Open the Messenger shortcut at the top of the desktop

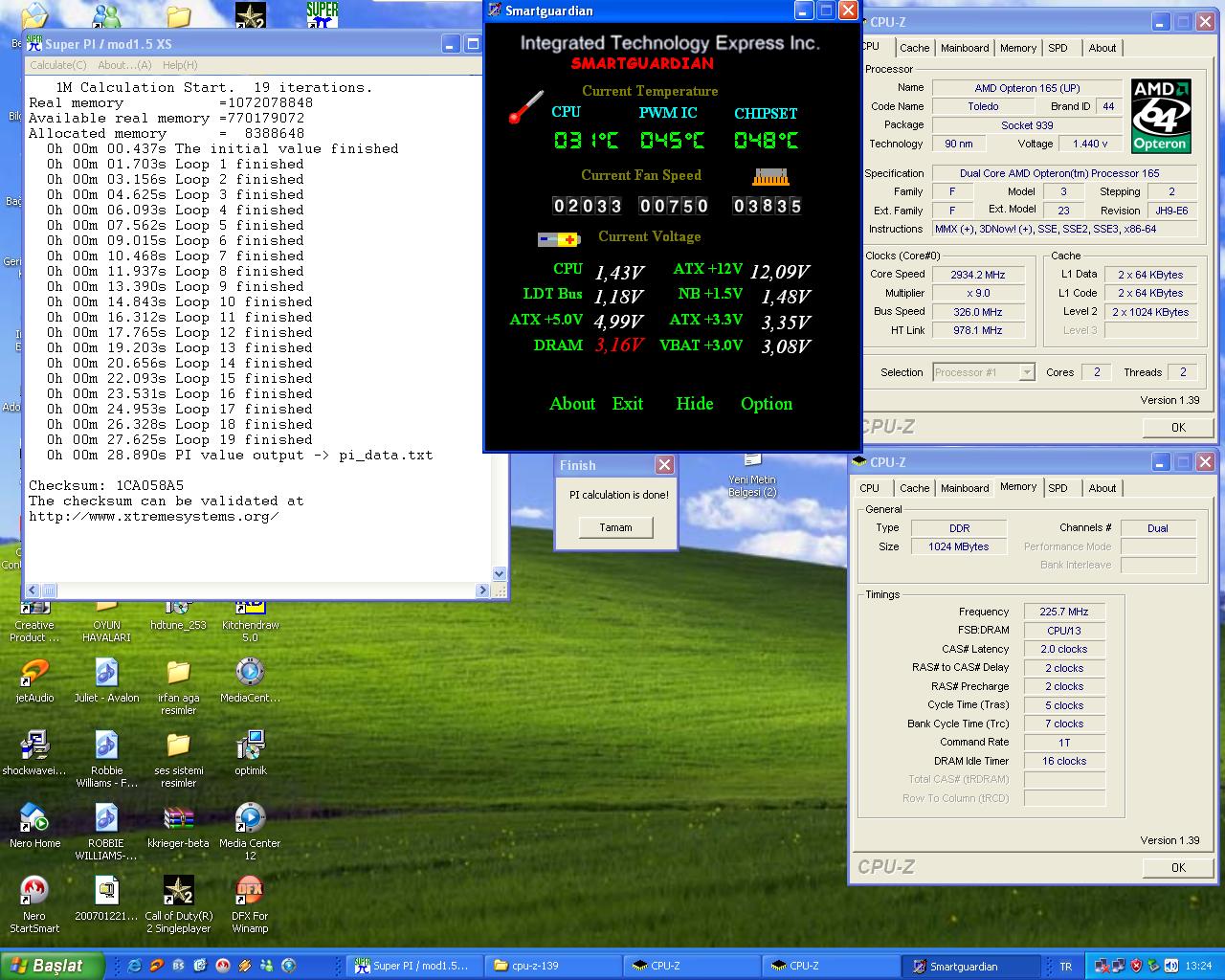coord(106,13)
